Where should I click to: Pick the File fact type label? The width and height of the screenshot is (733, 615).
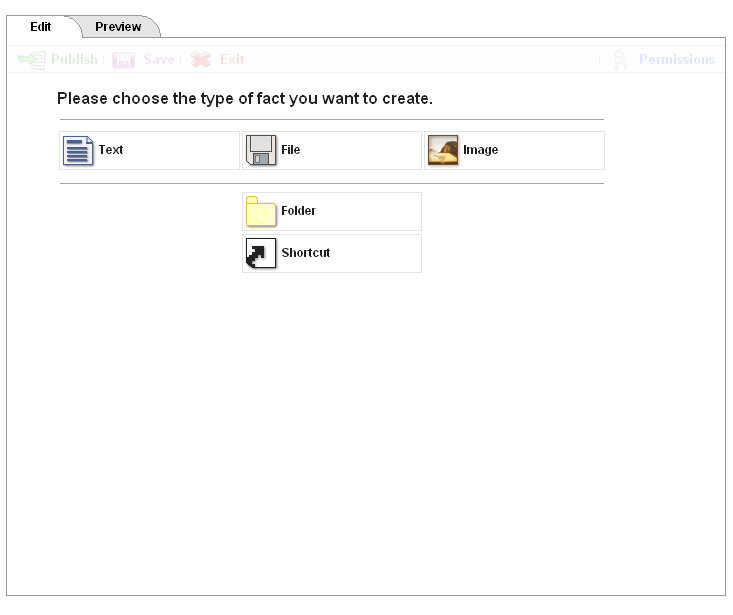pyautogui.click(x=291, y=151)
